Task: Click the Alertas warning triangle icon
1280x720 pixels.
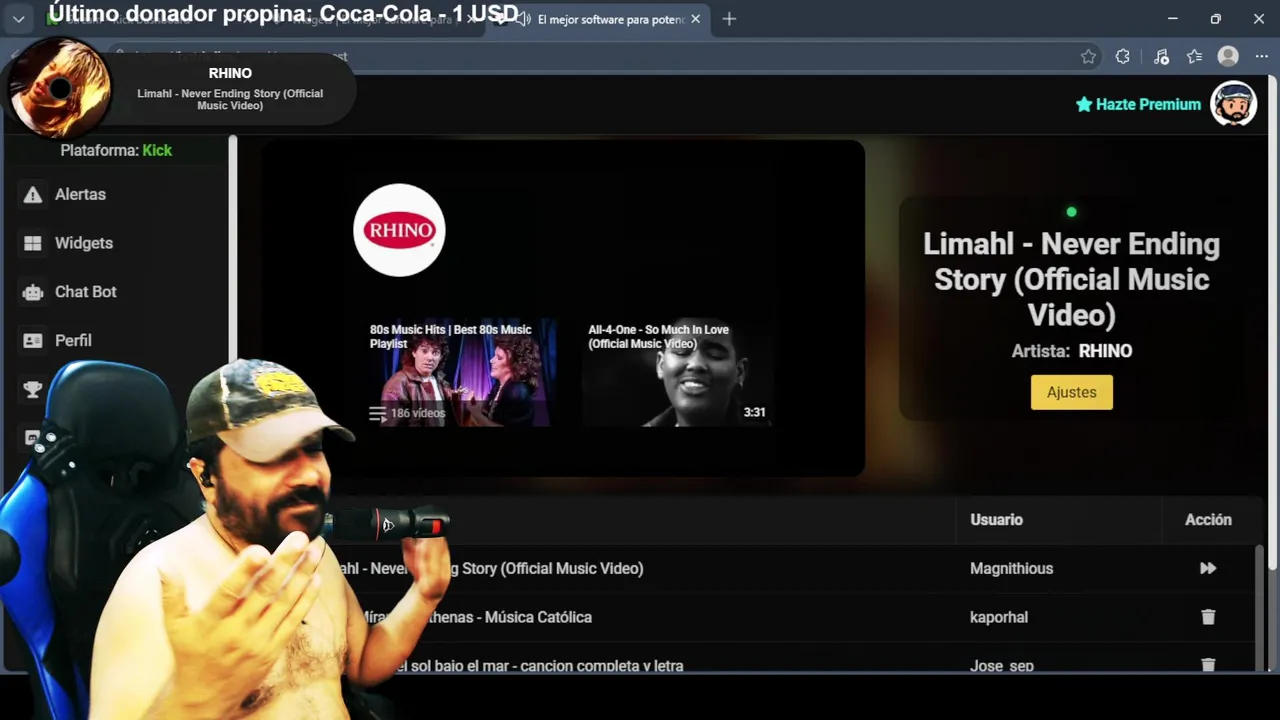Action: (x=33, y=195)
